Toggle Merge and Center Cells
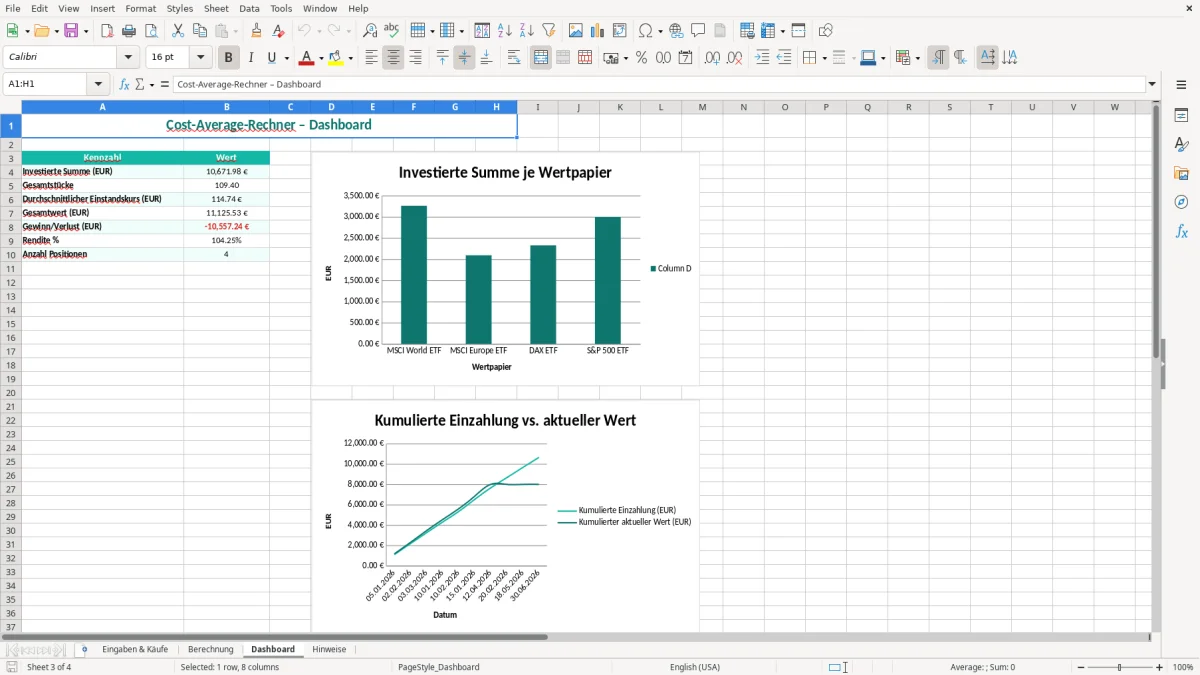This screenshot has width=1200, height=675. click(x=541, y=58)
